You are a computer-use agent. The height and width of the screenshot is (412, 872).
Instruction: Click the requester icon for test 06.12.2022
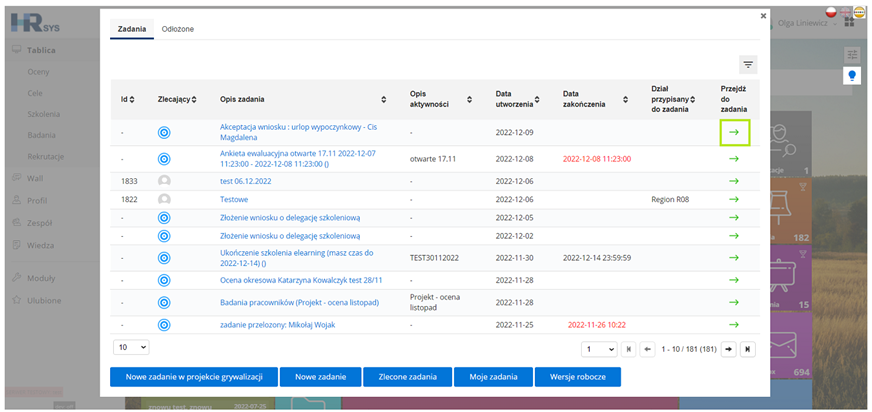pyautogui.click(x=164, y=181)
